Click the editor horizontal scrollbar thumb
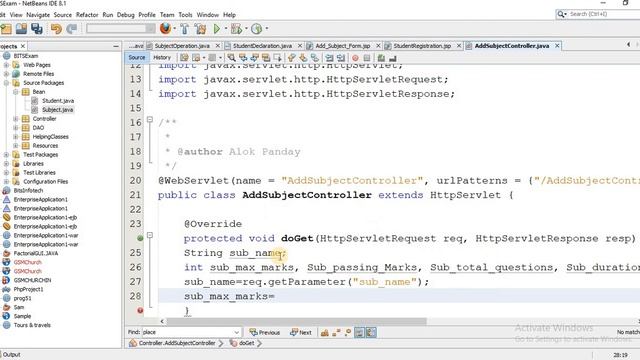Image resolution: width=640 pixels, height=360 pixels. coord(296,321)
